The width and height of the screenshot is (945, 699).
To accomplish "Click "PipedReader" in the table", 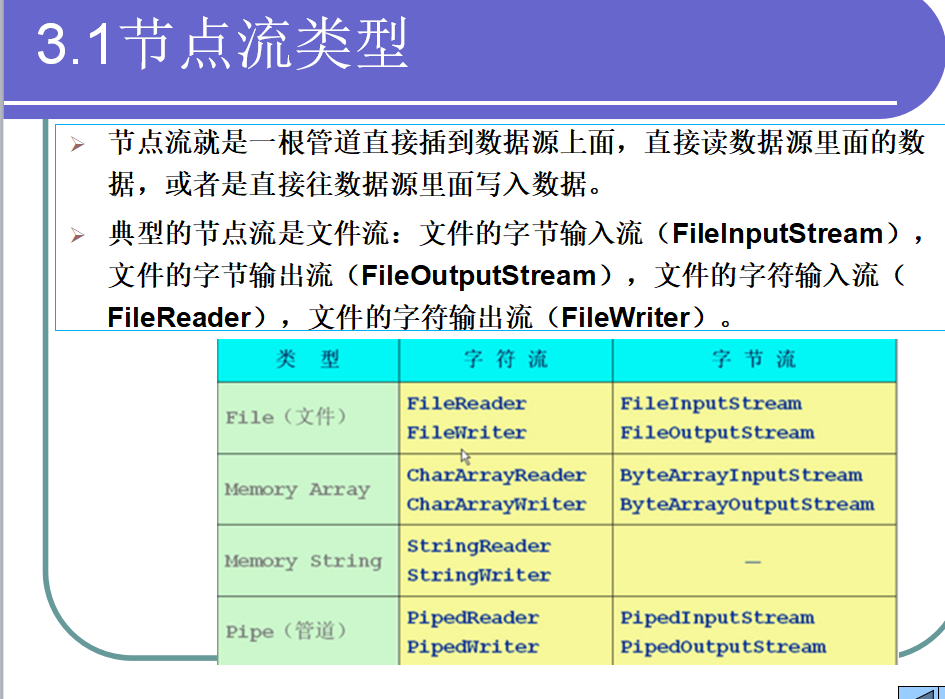I will point(472,618).
